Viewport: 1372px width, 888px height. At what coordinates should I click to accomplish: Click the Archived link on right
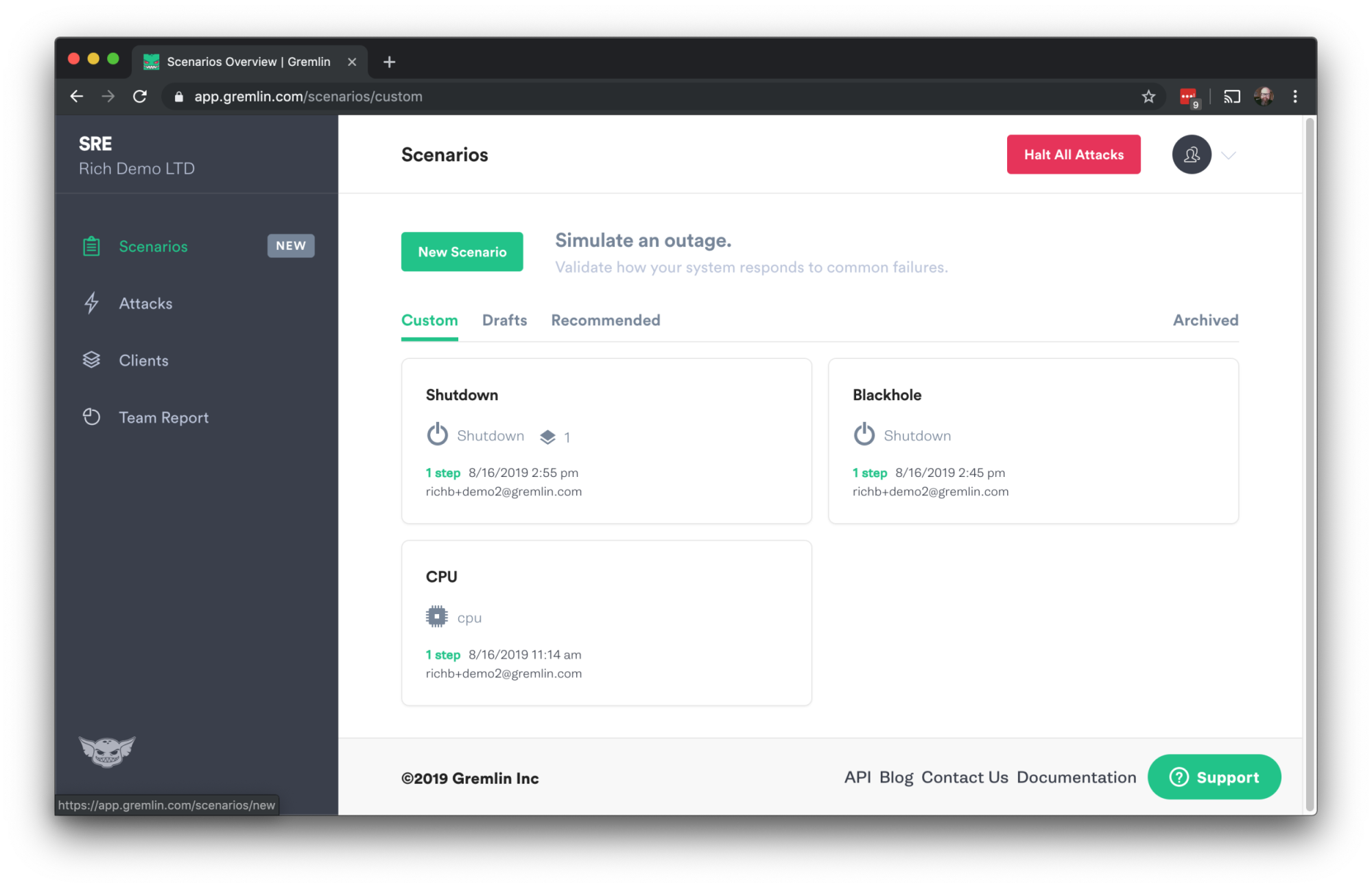[x=1206, y=320]
